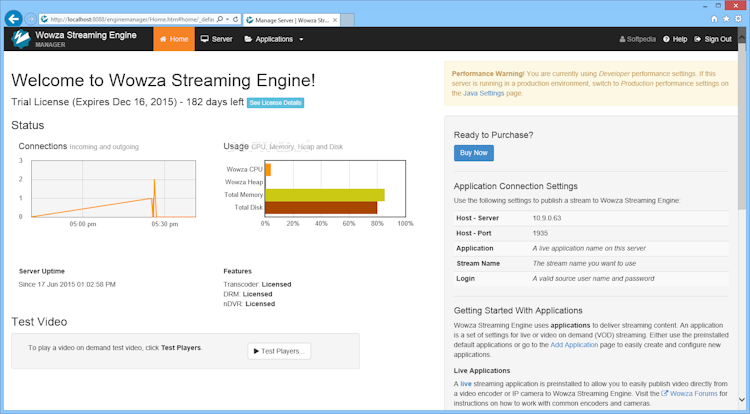Open browser favorites star icon

coord(726,19)
